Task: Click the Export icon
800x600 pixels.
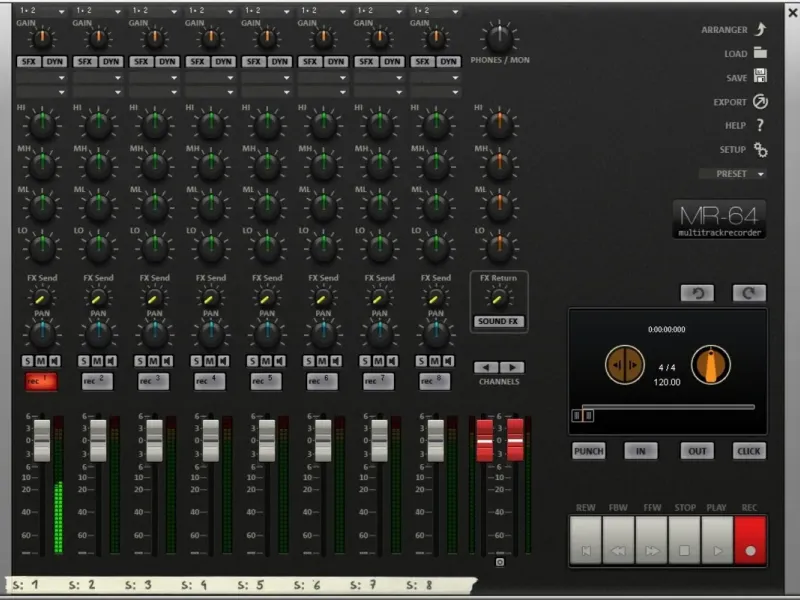Action: pos(760,102)
